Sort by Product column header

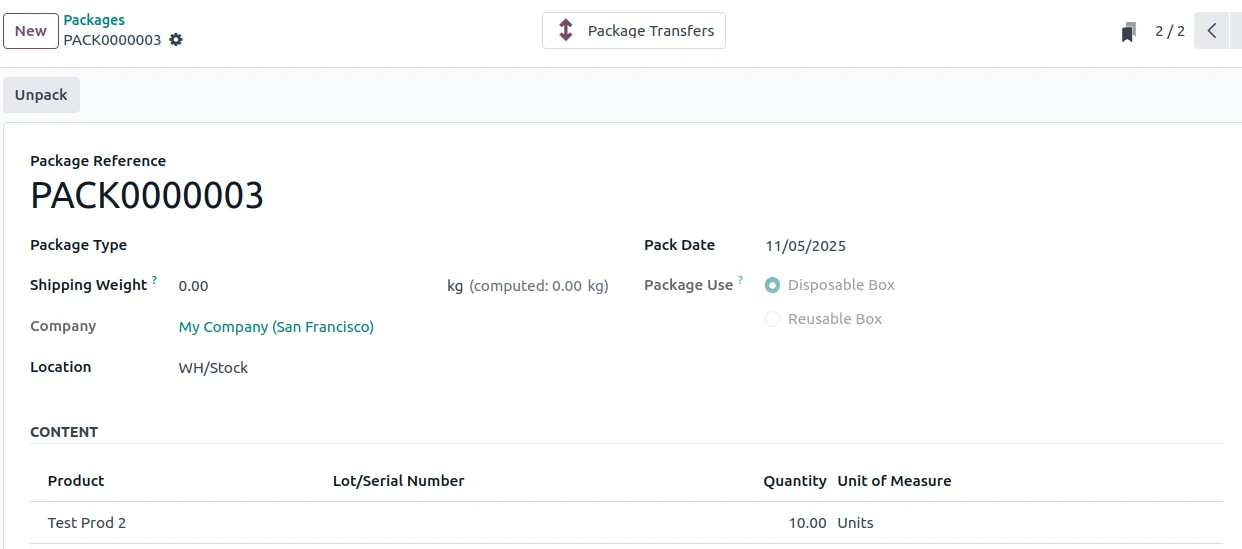[76, 481]
